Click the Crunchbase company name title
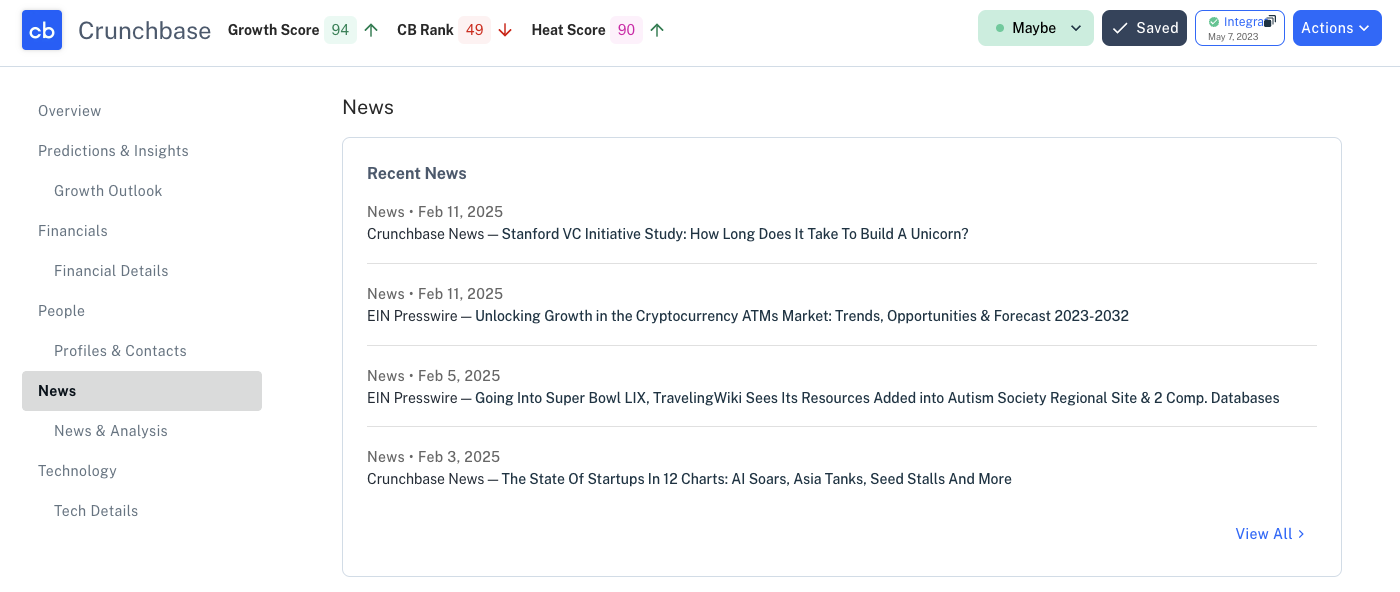 (144, 31)
